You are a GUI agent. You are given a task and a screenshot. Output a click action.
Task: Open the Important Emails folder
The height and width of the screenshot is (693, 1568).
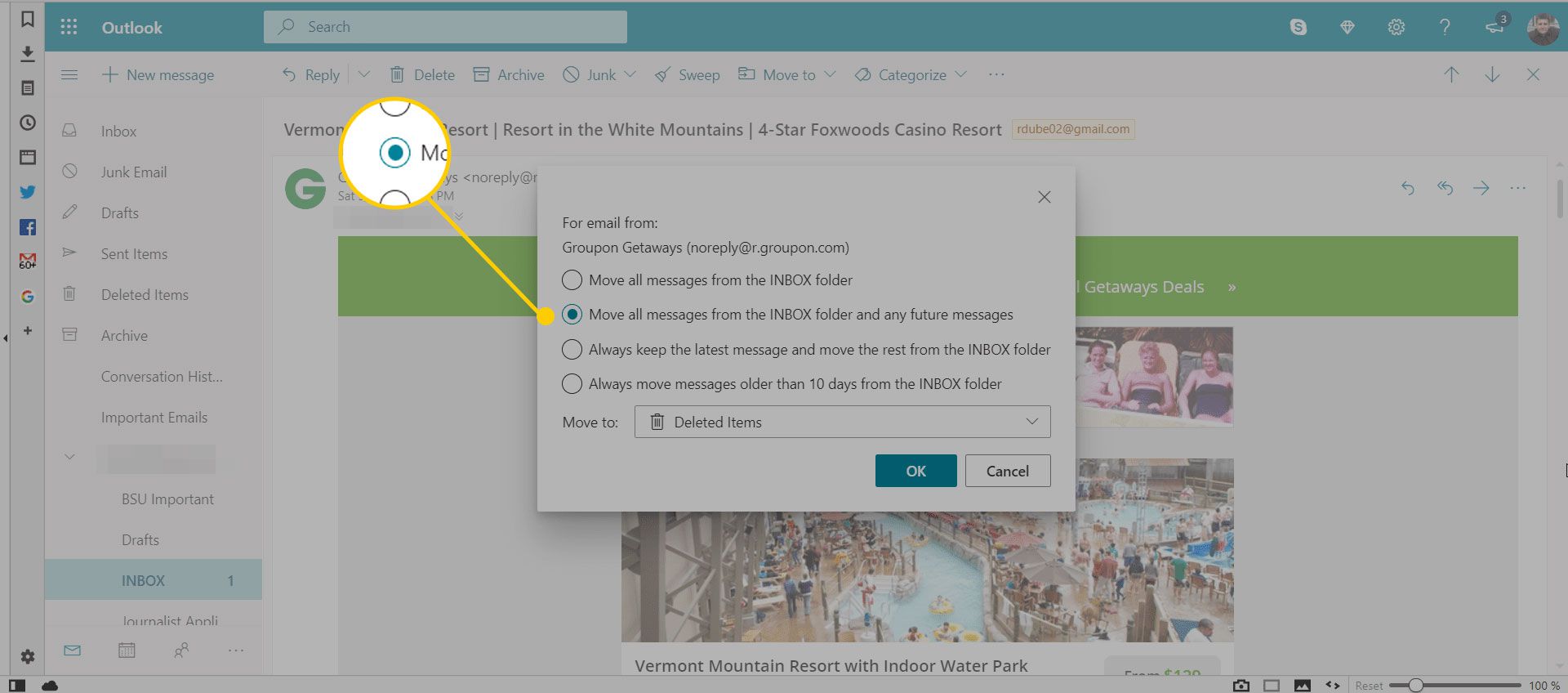[154, 417]
